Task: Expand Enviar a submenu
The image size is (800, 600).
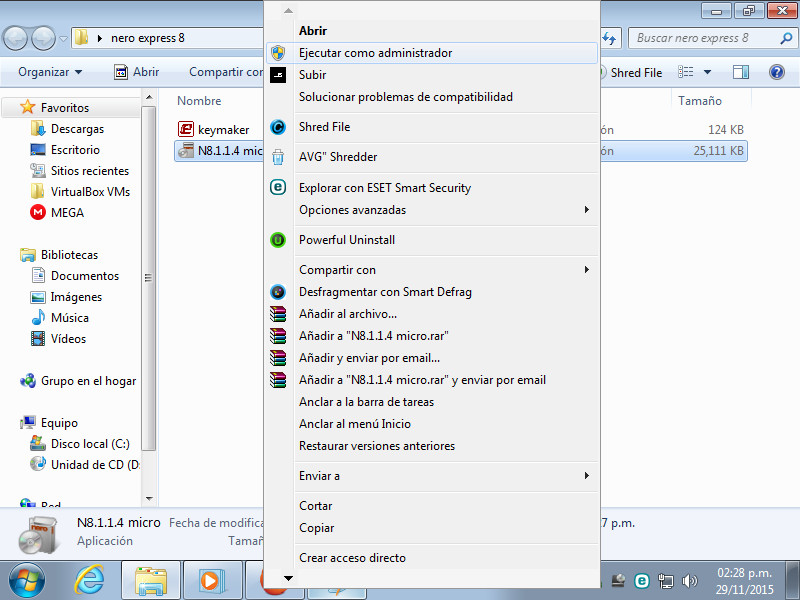Action: (431, 476)
